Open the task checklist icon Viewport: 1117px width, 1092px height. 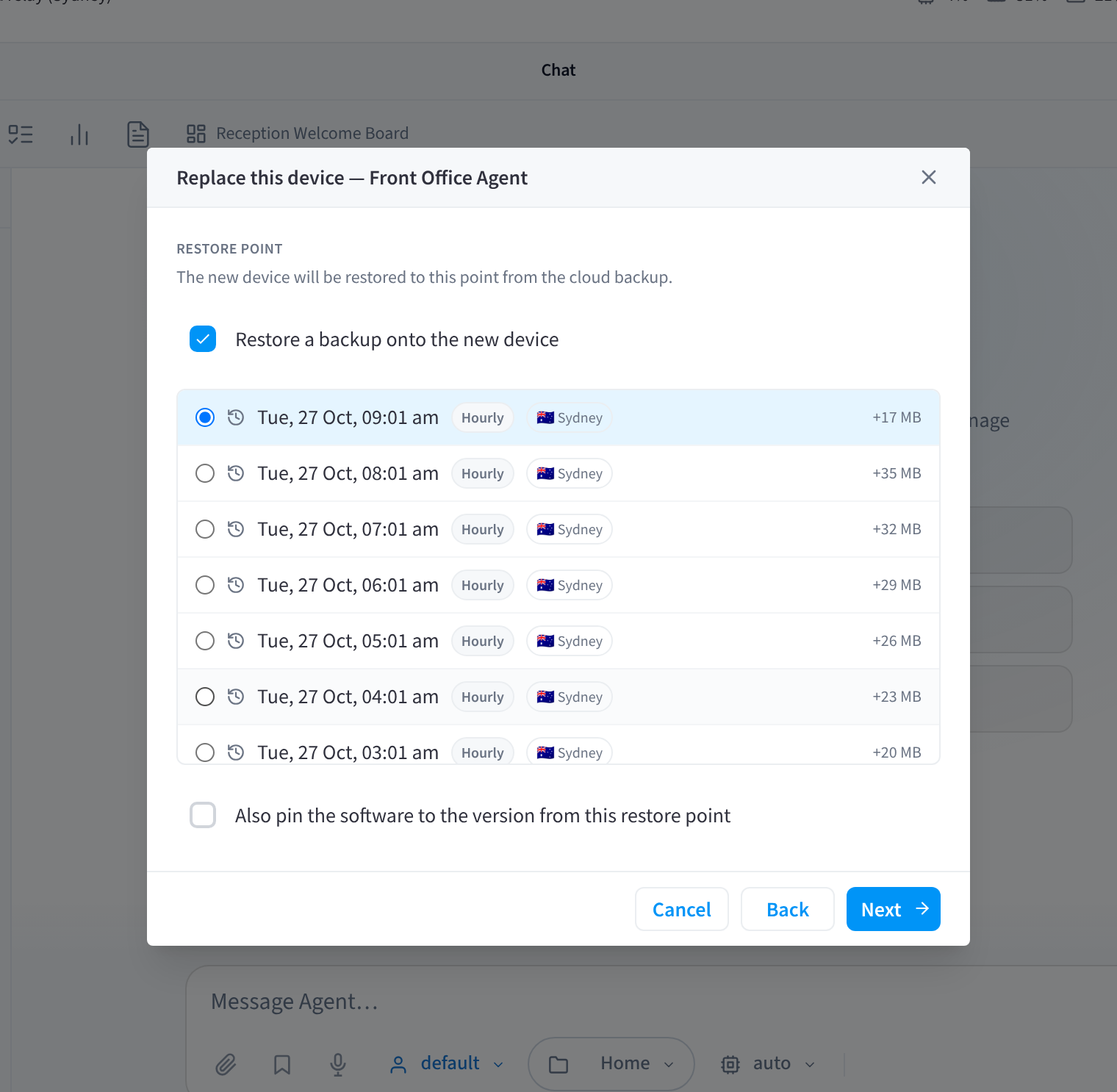21,134
